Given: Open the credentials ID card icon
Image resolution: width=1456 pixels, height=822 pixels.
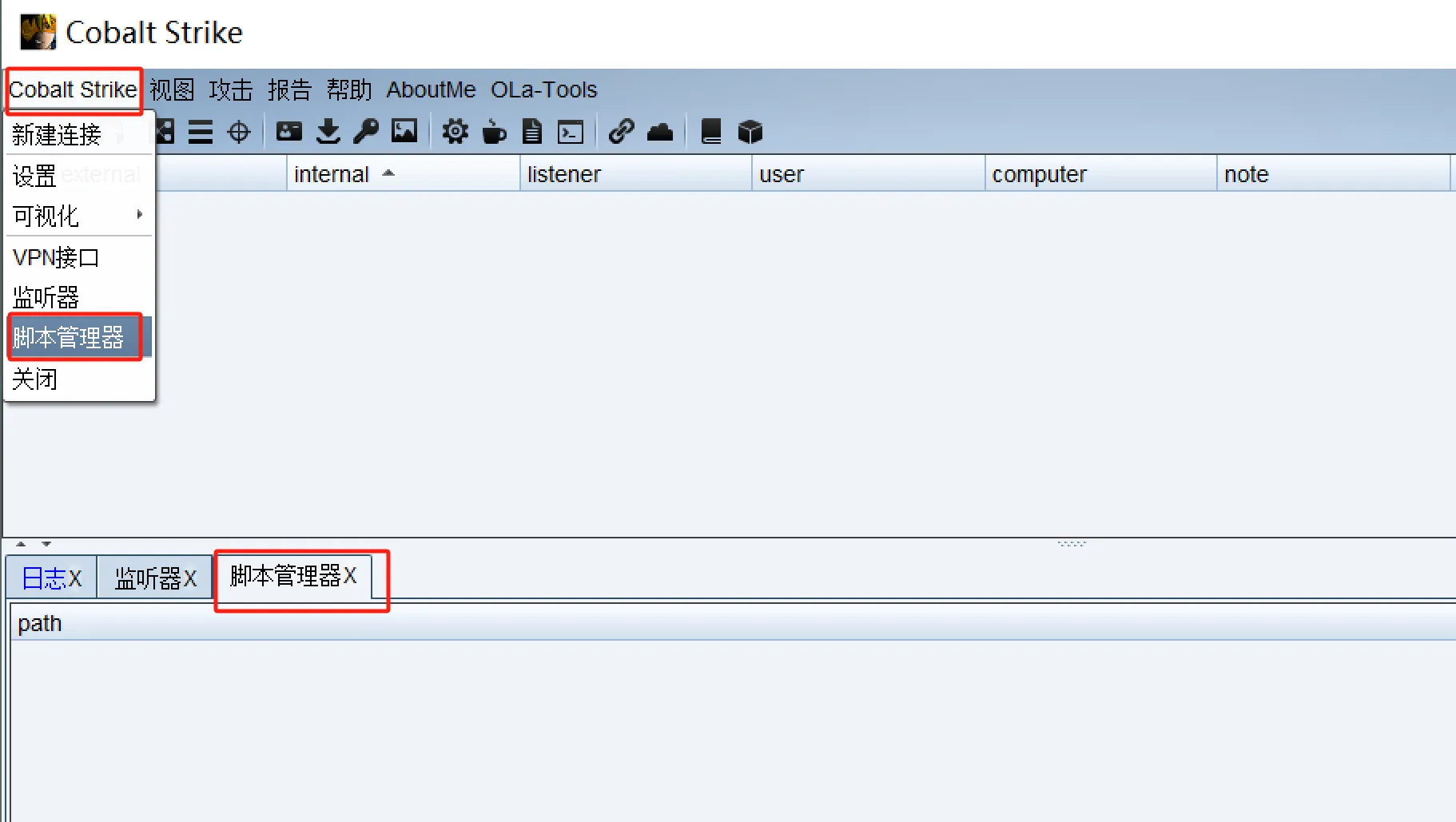Looking at the screenshot, I should point(289,131).
